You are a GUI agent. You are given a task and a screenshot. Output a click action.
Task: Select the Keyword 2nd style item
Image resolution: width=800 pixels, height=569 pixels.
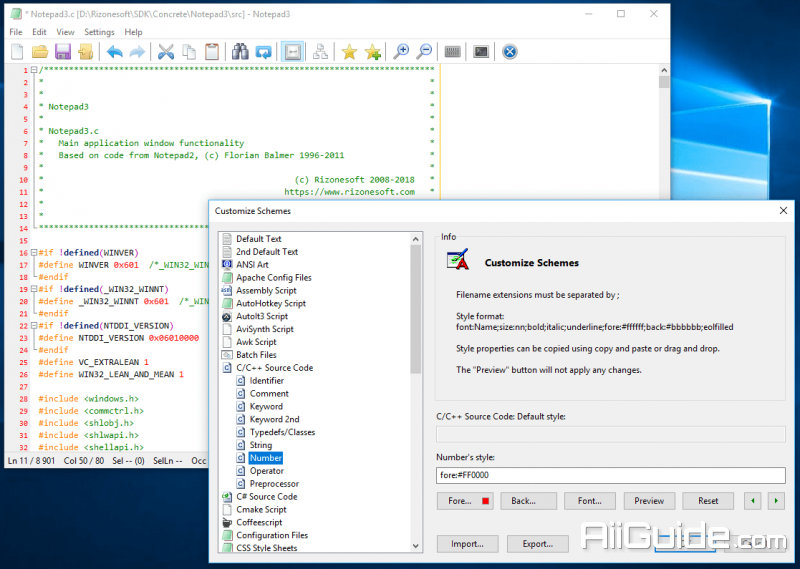tap(274, 419)
